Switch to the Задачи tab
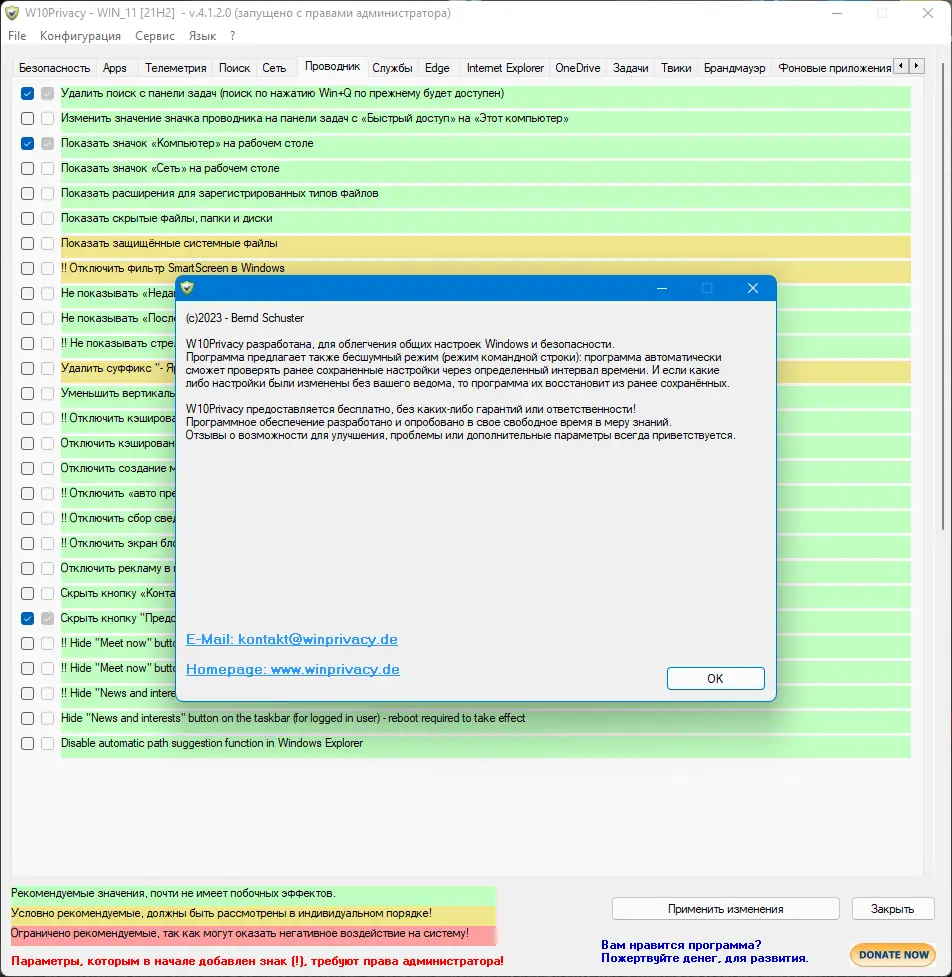Image resolution: width=952 pixels, height=977 pixels. tap(631, 68)
